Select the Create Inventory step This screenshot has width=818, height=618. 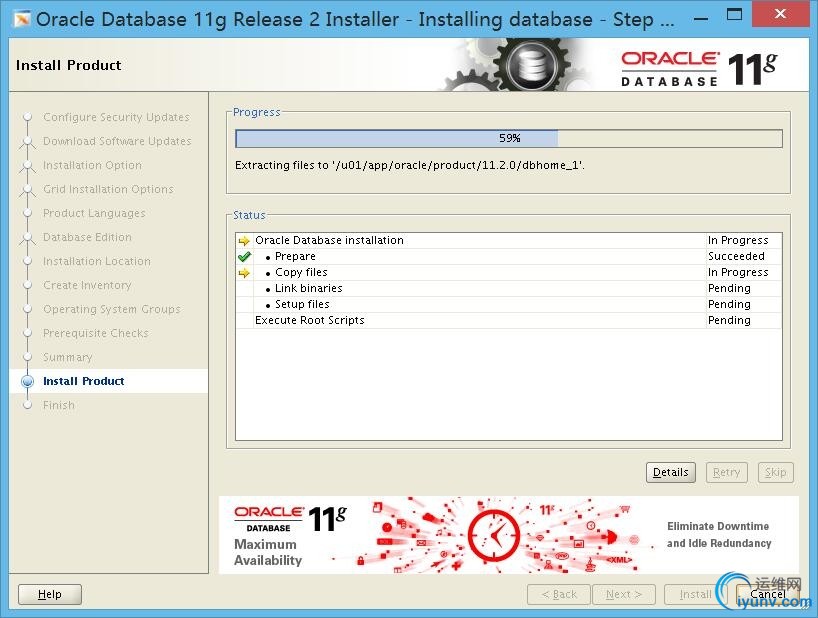click(x=87, y=285)
